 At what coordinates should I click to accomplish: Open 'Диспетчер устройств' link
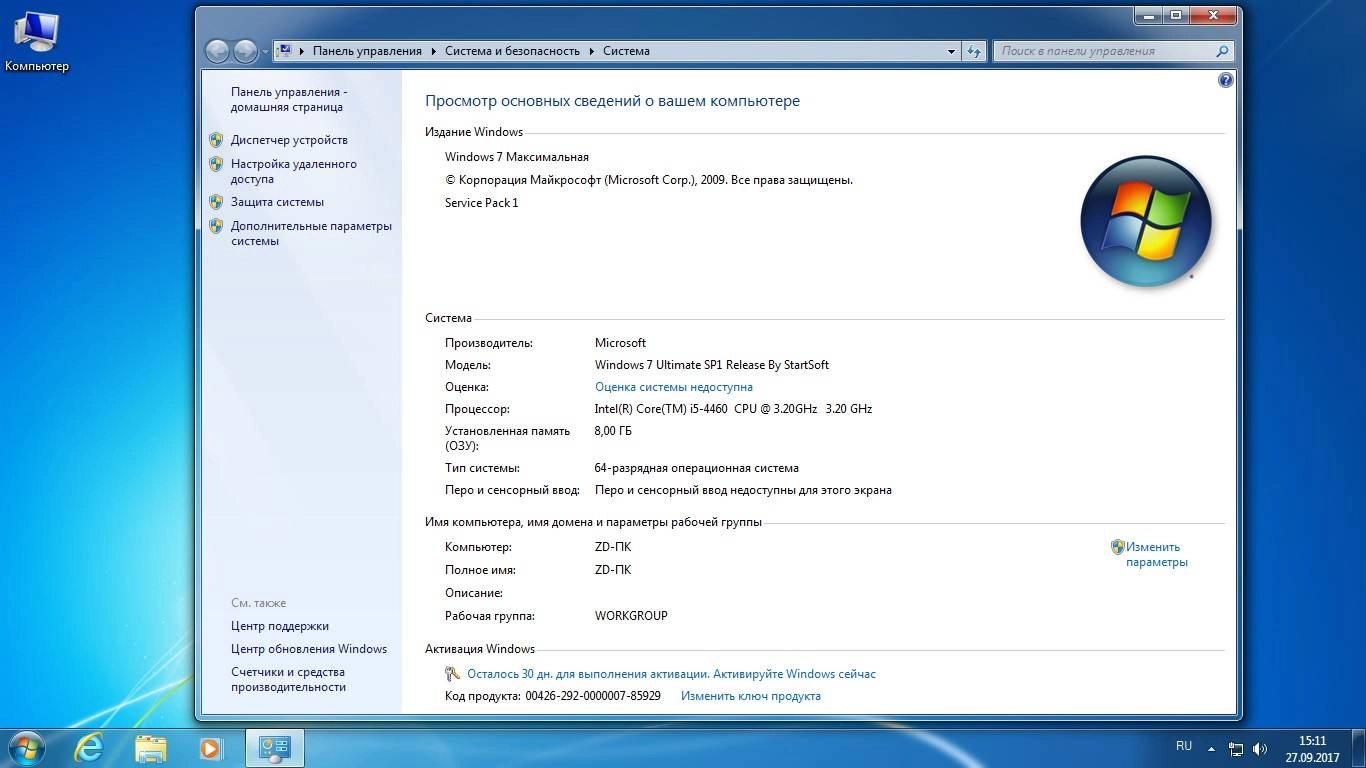pyautogui.click(x=289, y=140)
